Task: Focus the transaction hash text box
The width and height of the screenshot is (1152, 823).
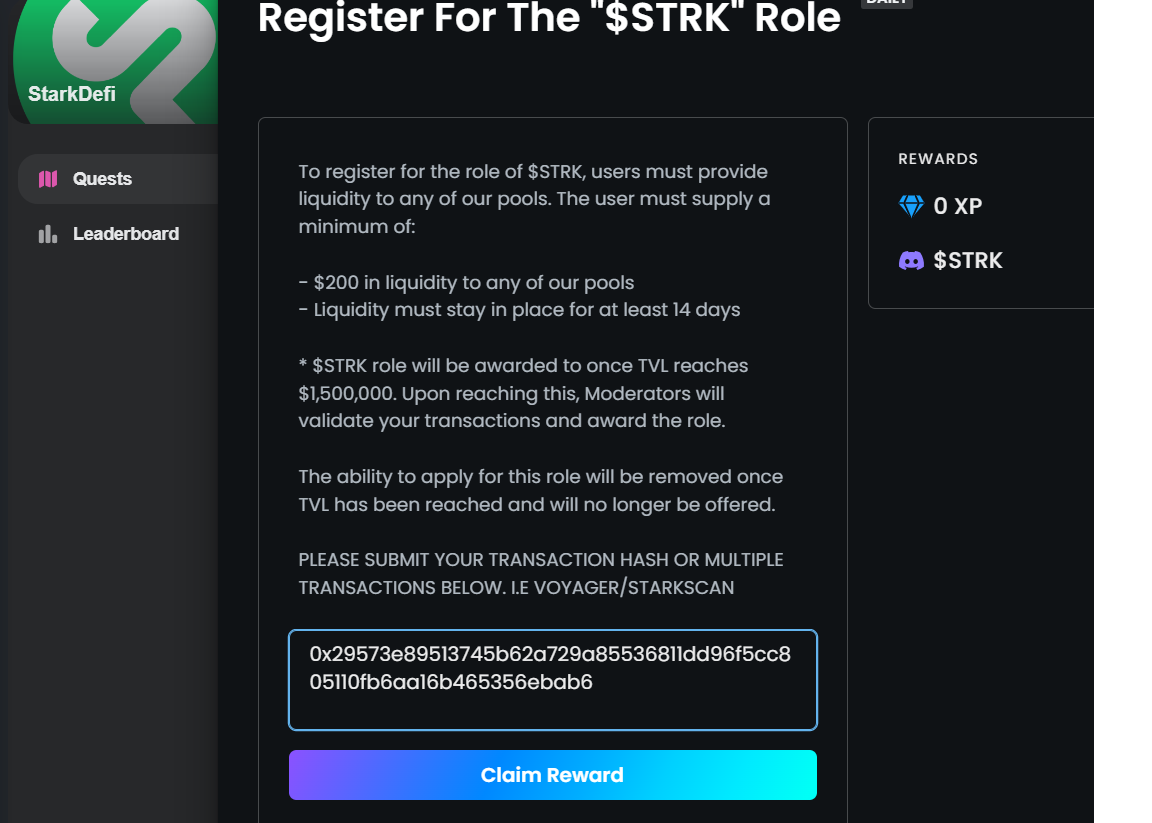Action: pos(552,680)
